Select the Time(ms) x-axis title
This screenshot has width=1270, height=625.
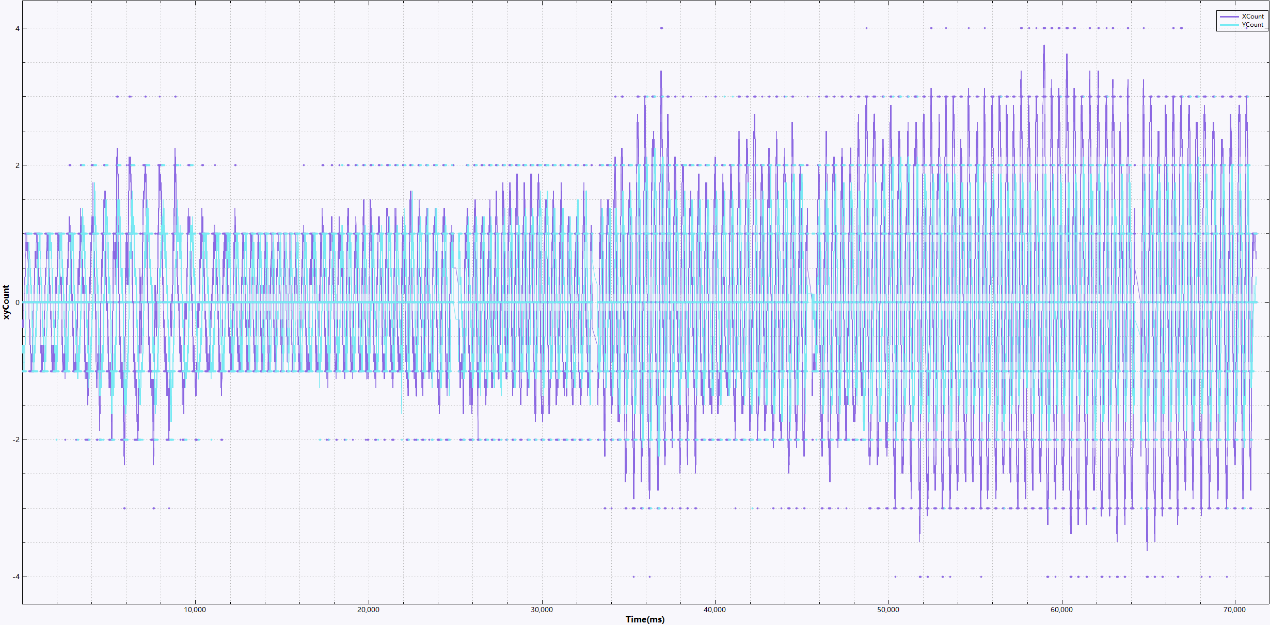[x=644, y=619]
